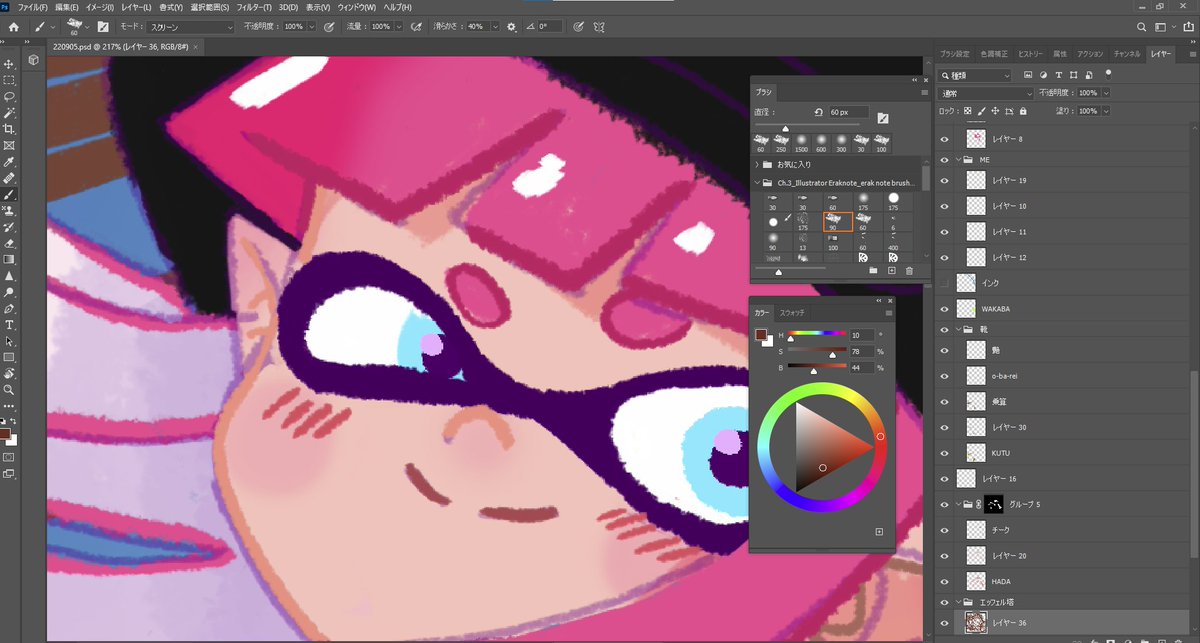The width and height of the screenshot is (1200, 643).
Task: Hide the HADA layer
Action: (x=945, y=581)
